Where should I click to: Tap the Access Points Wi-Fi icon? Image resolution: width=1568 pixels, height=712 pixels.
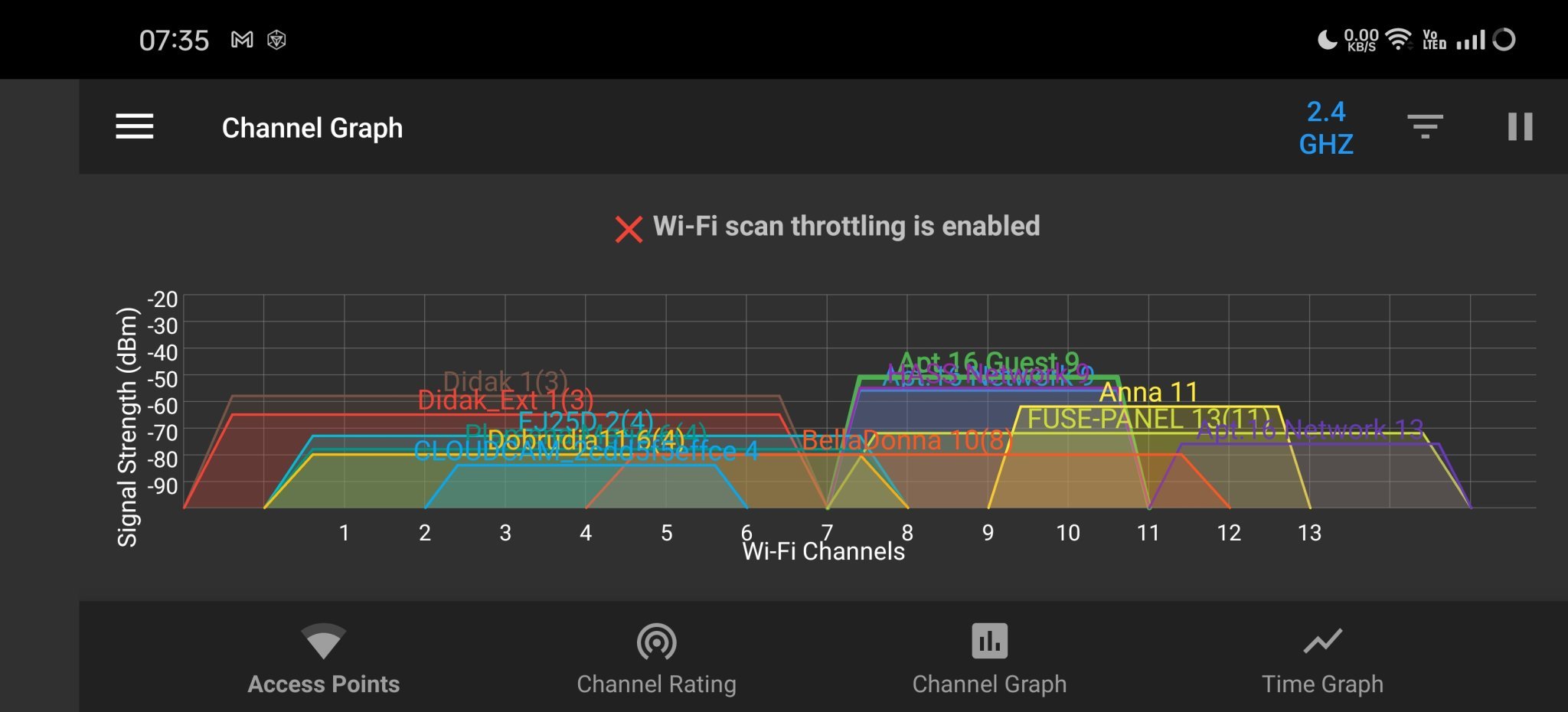pos(324,641)
